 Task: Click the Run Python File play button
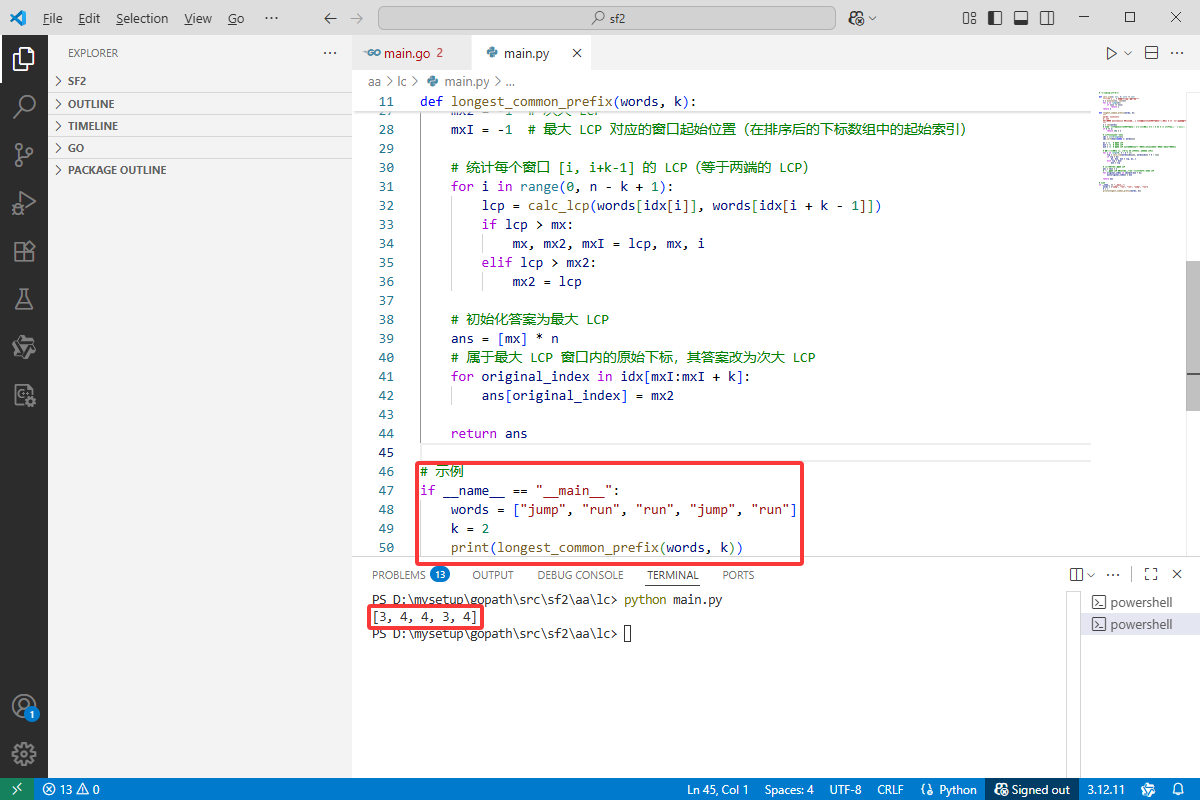[x=1111, y=53]
